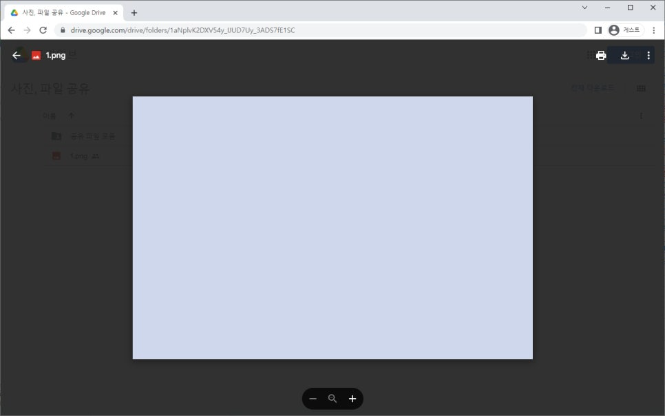Screen dimensions: 665x417
Task: Zoom out with the minus button
Action: tap(313, 398)
